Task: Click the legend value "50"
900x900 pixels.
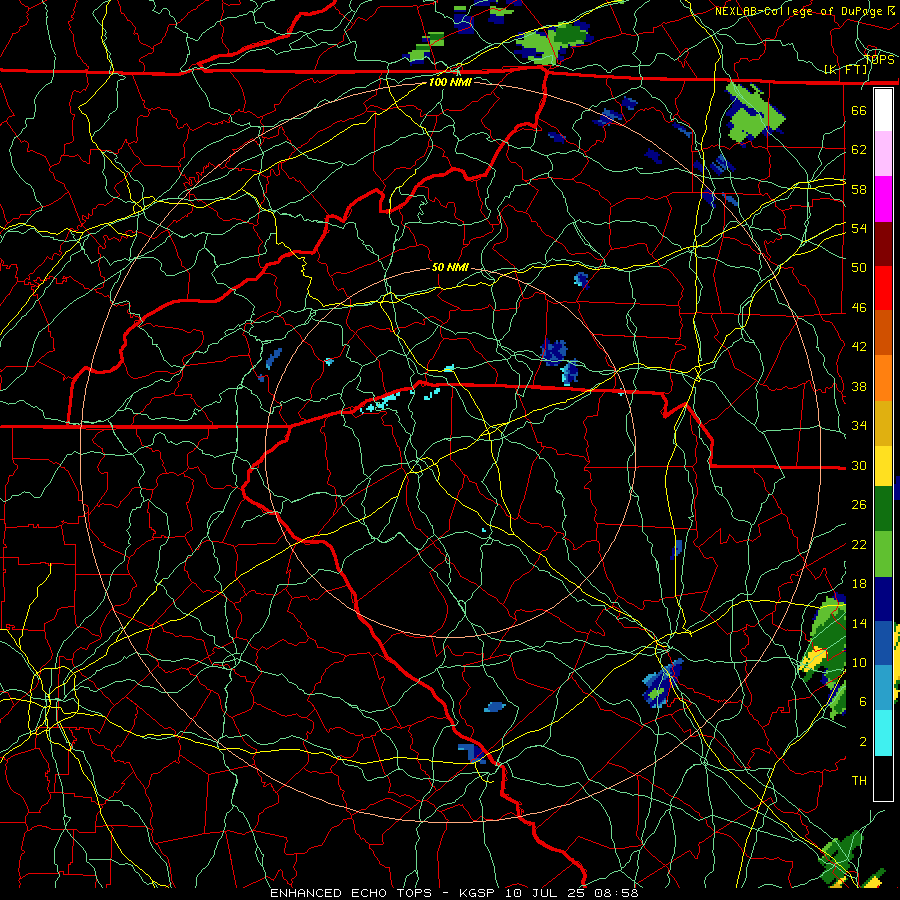Action: pos(859,267)
